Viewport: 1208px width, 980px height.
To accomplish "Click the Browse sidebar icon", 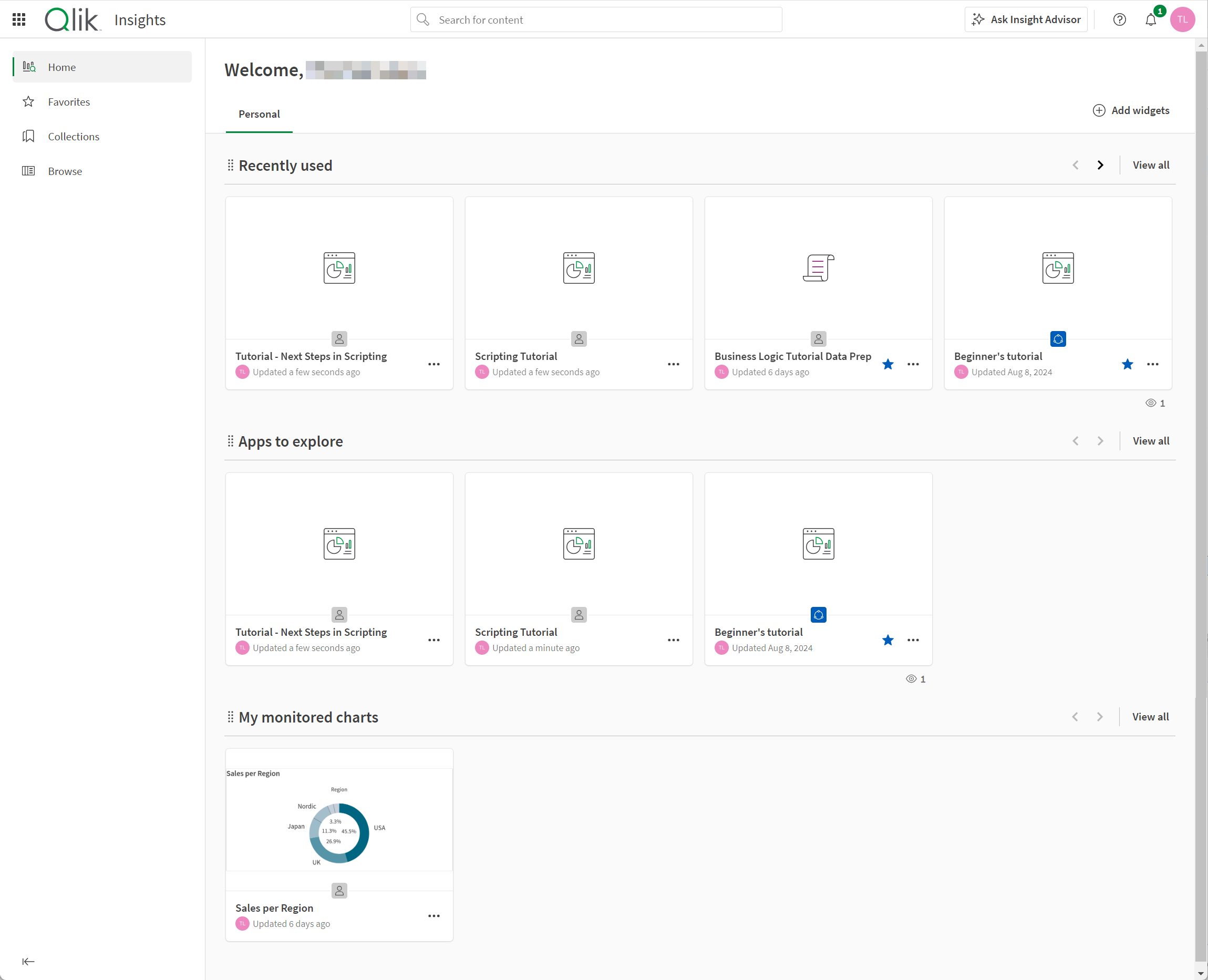I will (x=28, y=170).
